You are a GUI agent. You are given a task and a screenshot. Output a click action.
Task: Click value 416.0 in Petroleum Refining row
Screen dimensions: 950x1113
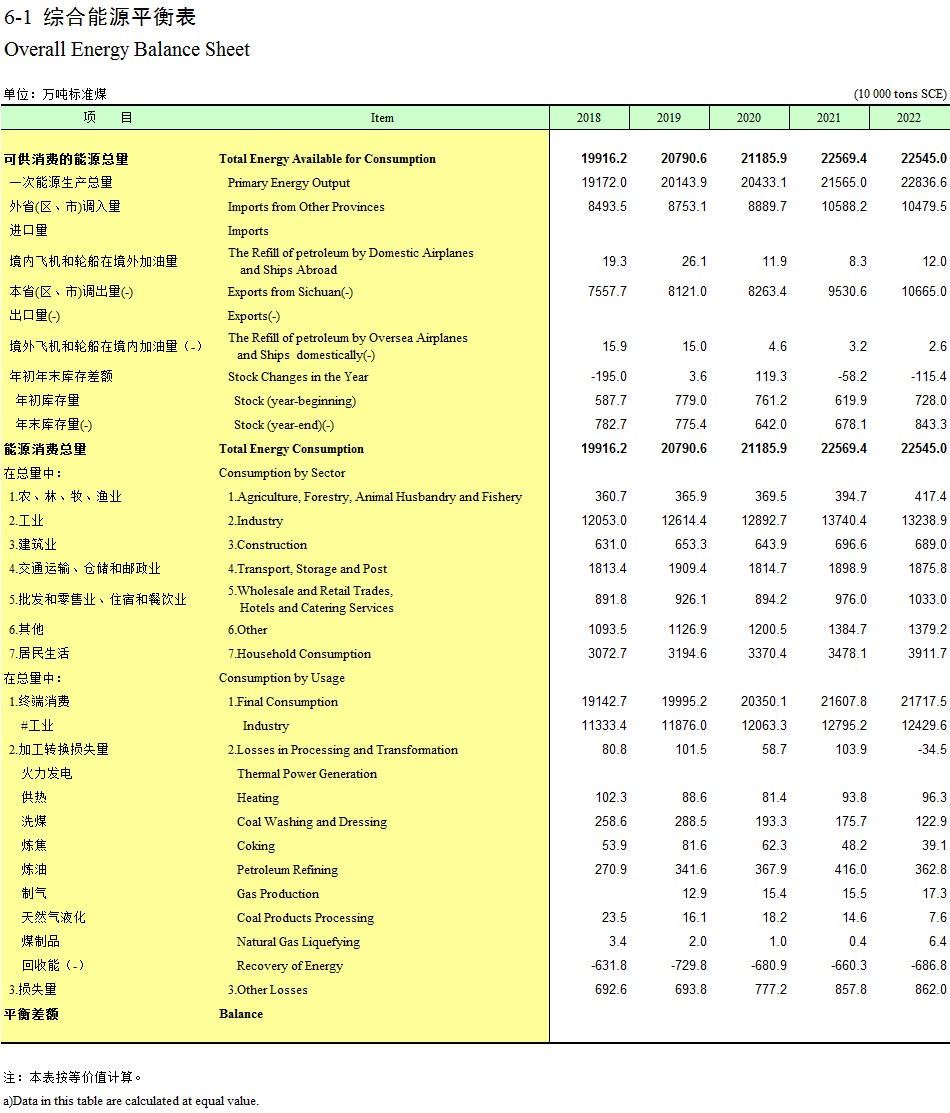tap(851, 870)
